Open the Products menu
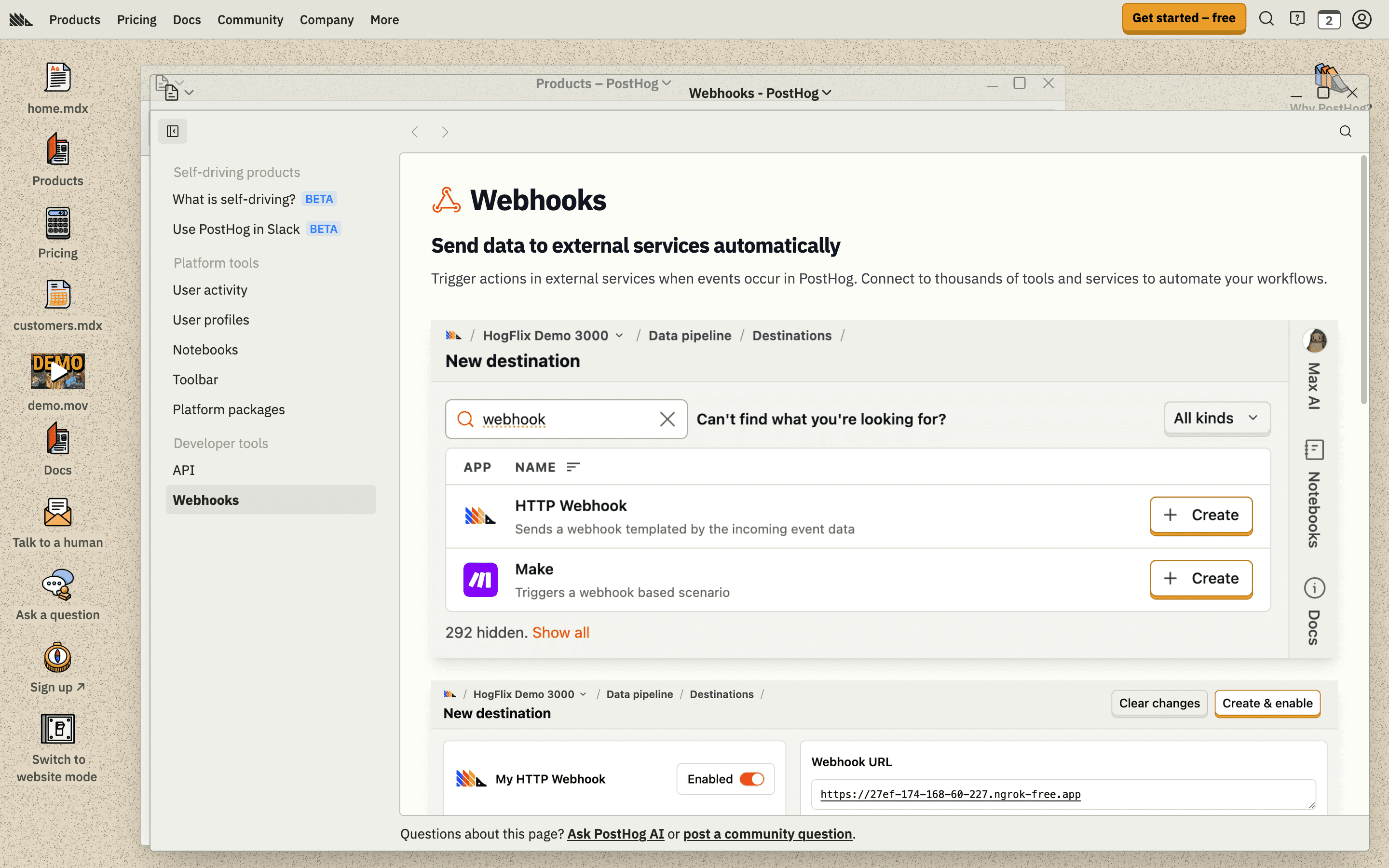The width and height of the screenshot is (1389, 868). [x=75, y=19]
